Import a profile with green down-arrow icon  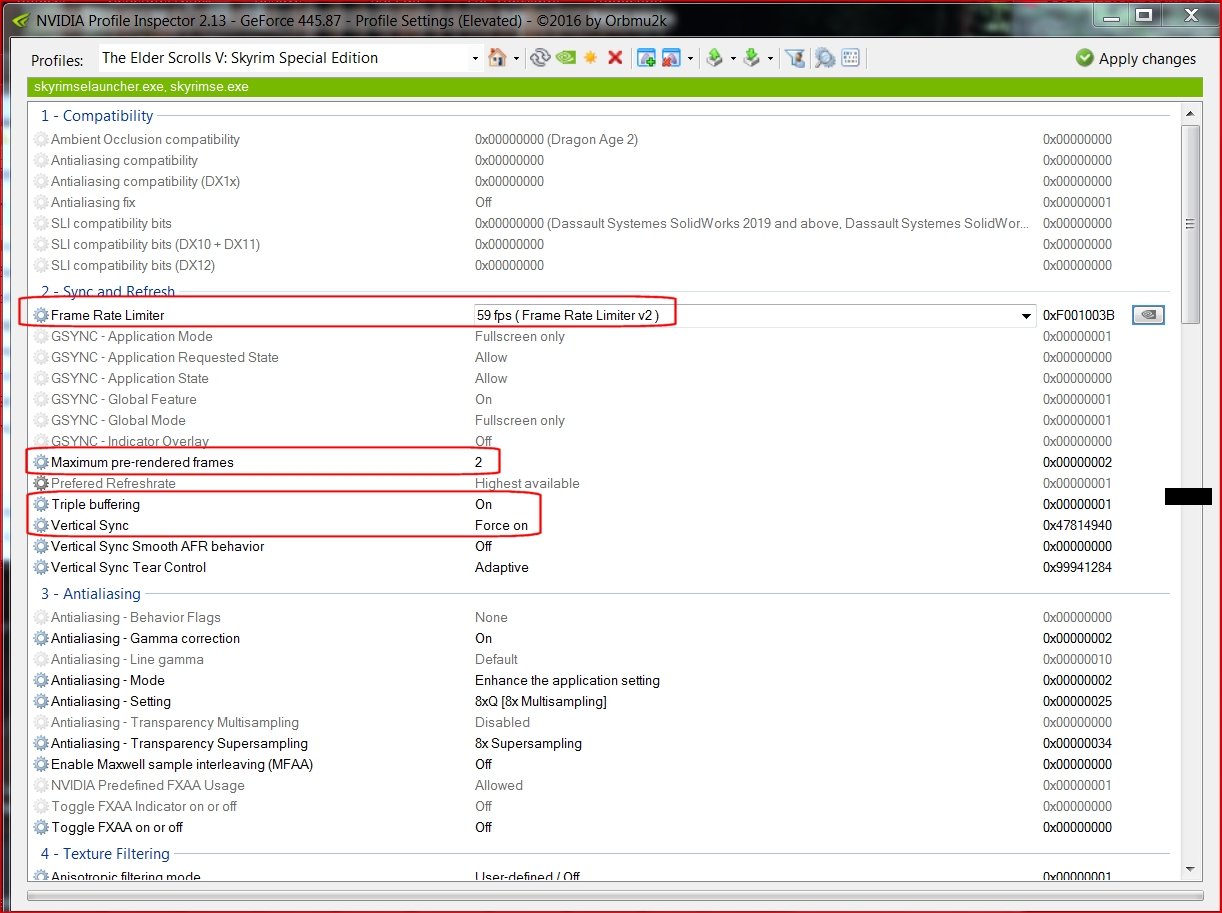(x=752, y=58)
